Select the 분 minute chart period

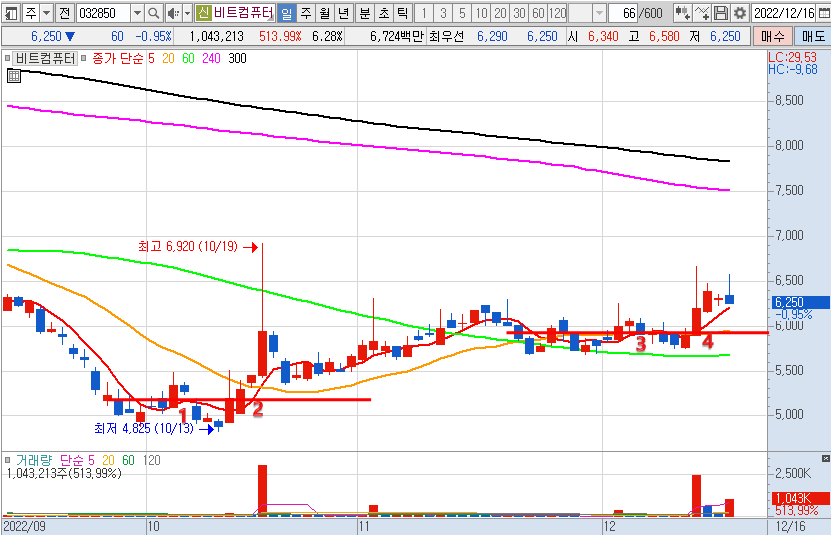tap(365, 13)
